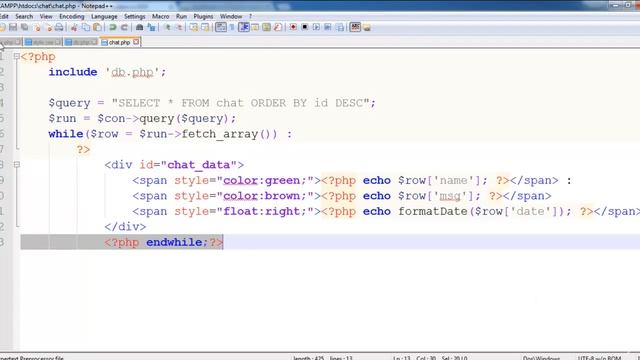The height and width of the screenshot is (360, 640).
Task: Open the Search menu
Action: coord(24,16)
